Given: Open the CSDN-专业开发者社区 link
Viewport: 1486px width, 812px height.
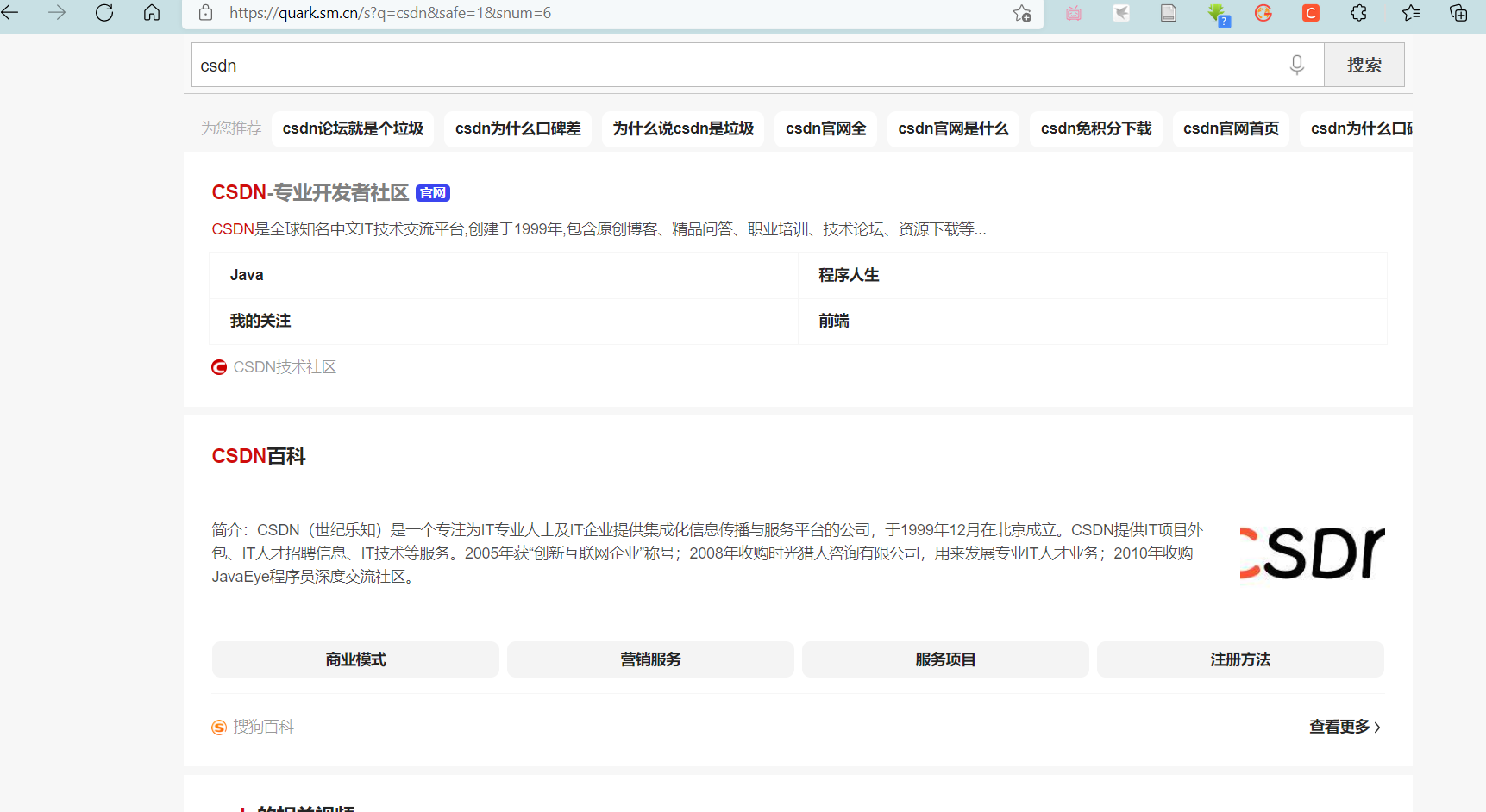Looking at the screenshot, I should [311, 191].
